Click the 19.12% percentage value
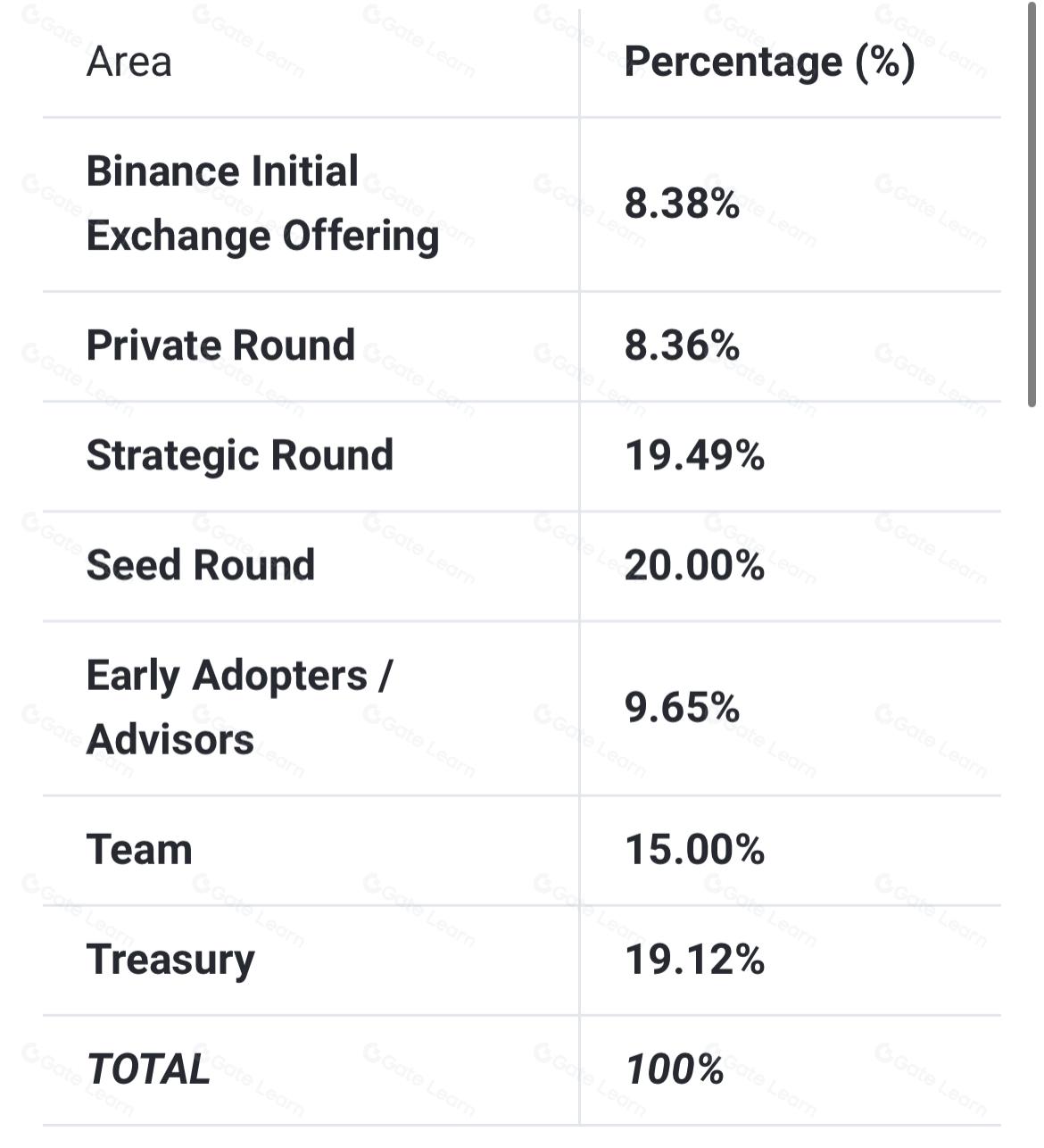 click(694, 960)
